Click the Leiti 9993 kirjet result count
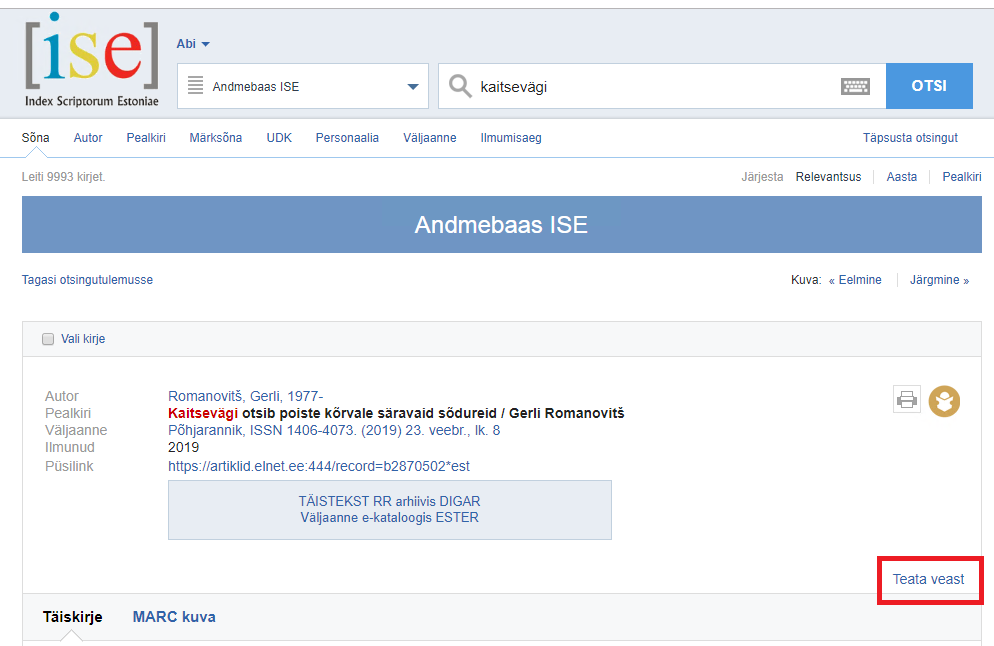The image size is (994, 646). click(x=63, y=177)
